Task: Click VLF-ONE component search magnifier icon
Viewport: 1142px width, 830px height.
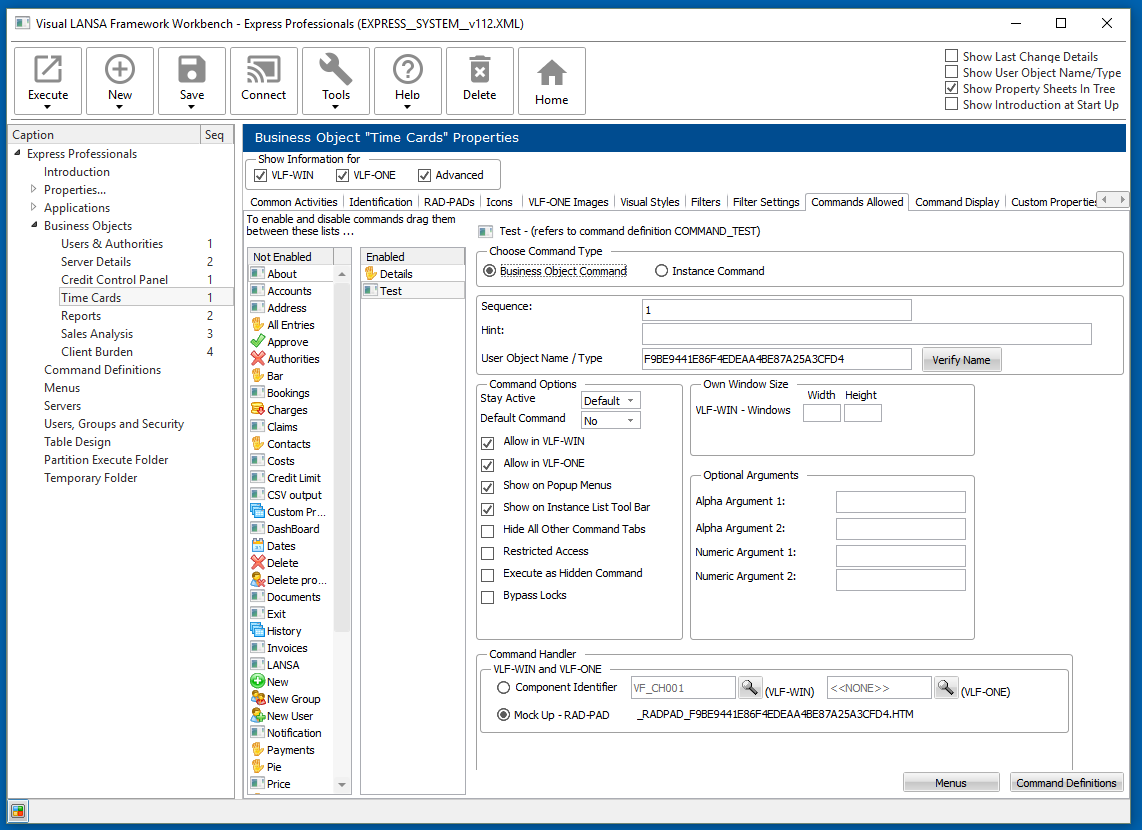Action: tap(945, 687)
